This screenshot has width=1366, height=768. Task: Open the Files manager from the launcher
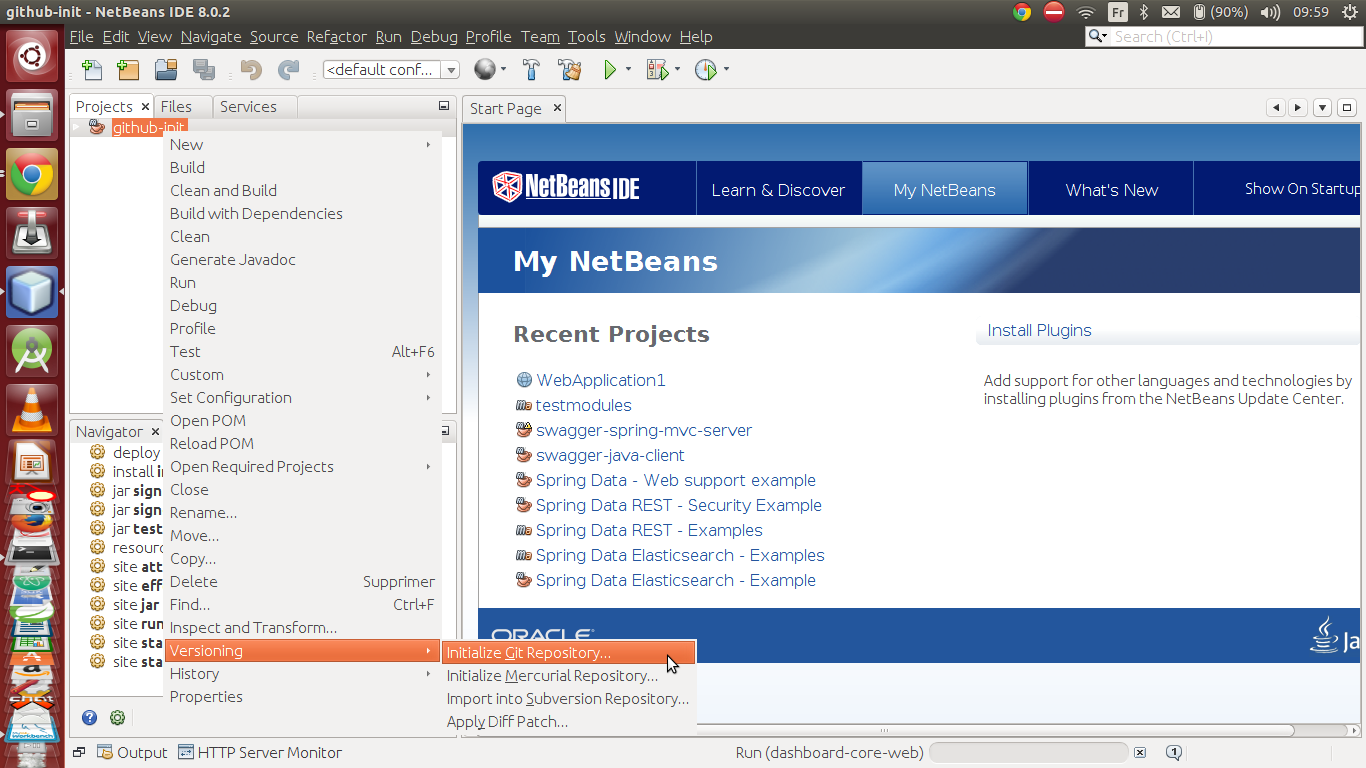32,115
